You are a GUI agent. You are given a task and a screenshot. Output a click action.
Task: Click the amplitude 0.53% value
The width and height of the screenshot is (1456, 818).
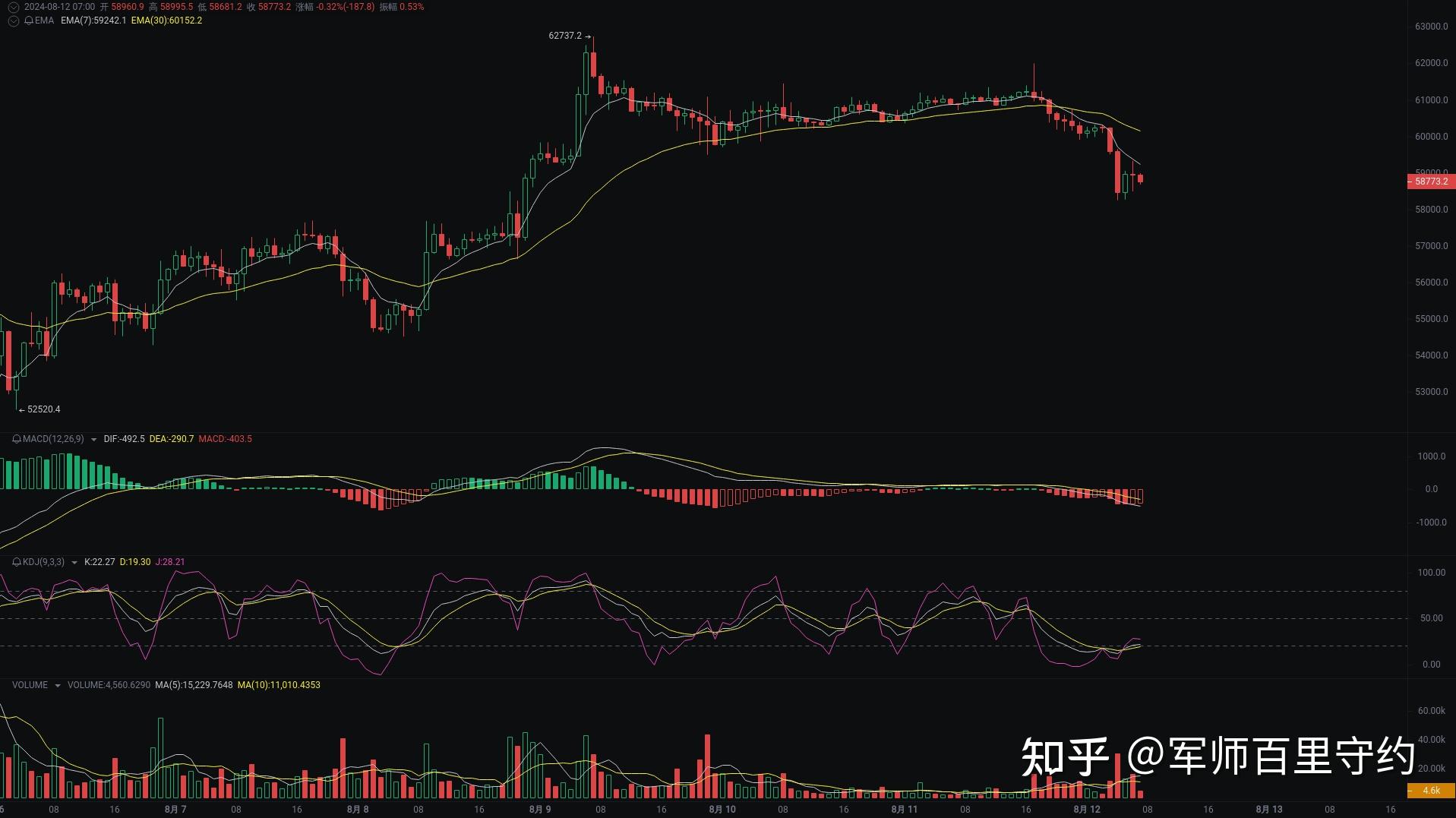412,7
